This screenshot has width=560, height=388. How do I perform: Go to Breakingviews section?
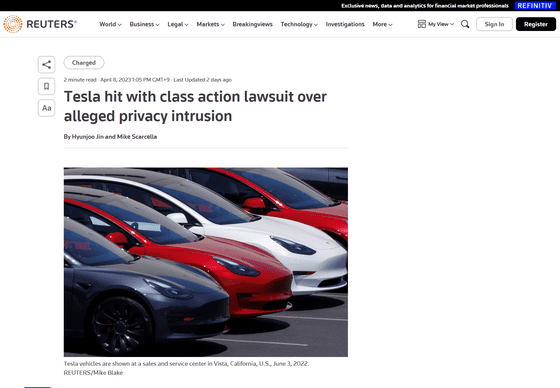252,24
